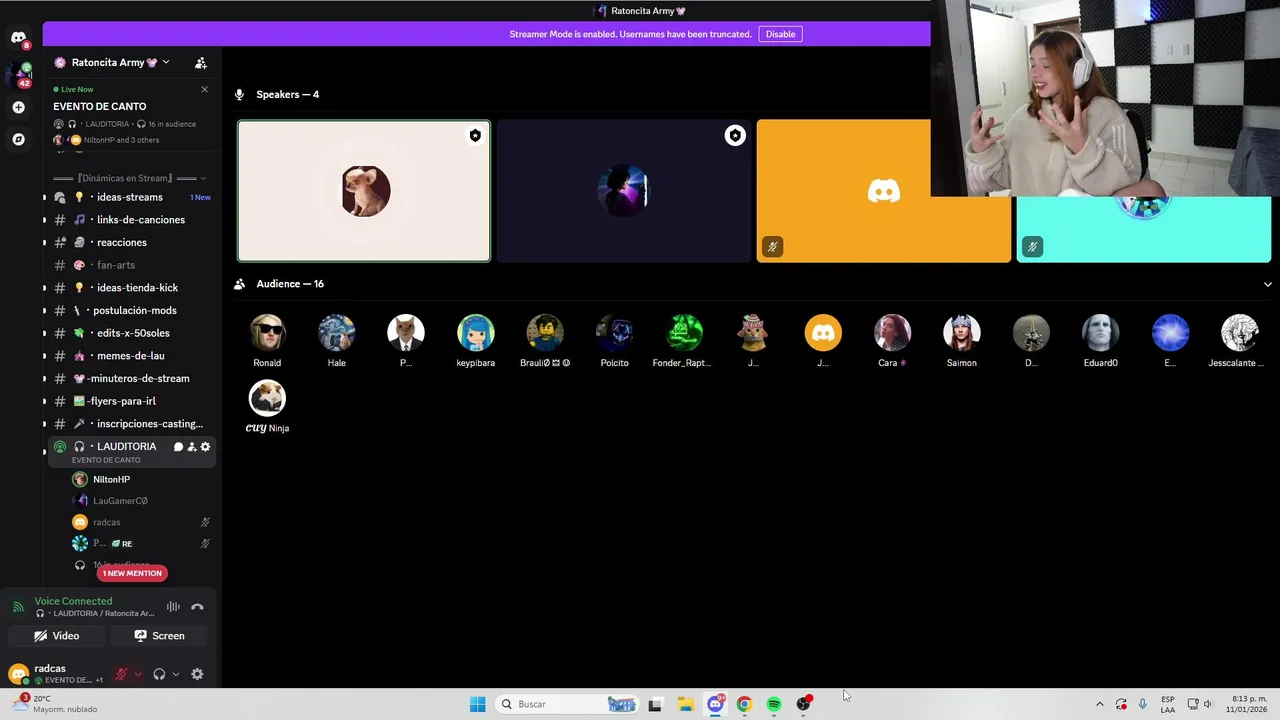
Task: Click the EVENTO DE CANTO event title
Action: point(100,106)
